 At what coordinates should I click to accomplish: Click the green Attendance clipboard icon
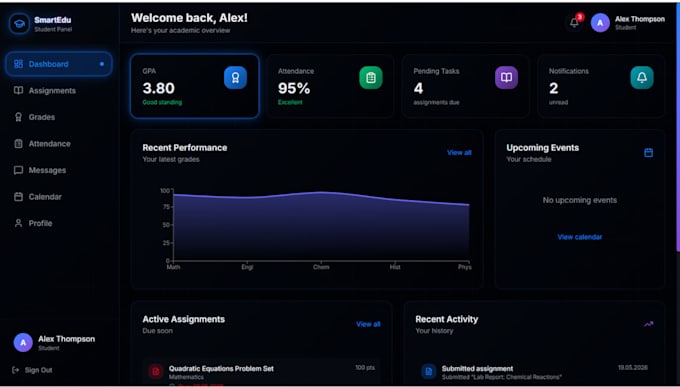pyautogui.click(x=371, y=78)
